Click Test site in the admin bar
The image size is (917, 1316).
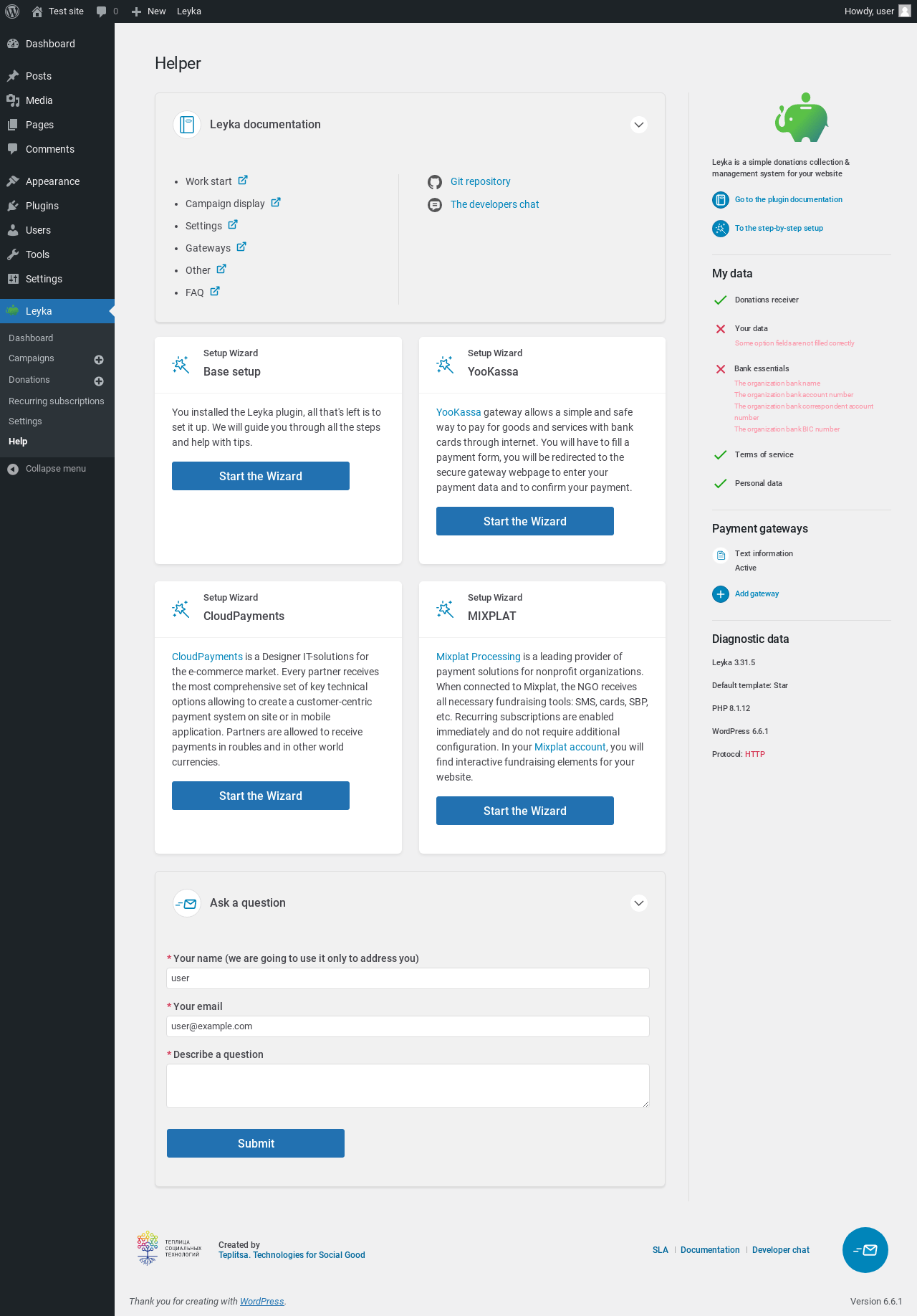coord(58,11)
